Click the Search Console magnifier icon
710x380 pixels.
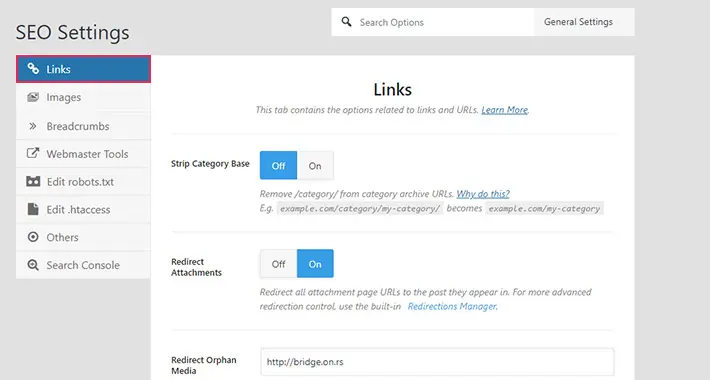tap(33, 265)
